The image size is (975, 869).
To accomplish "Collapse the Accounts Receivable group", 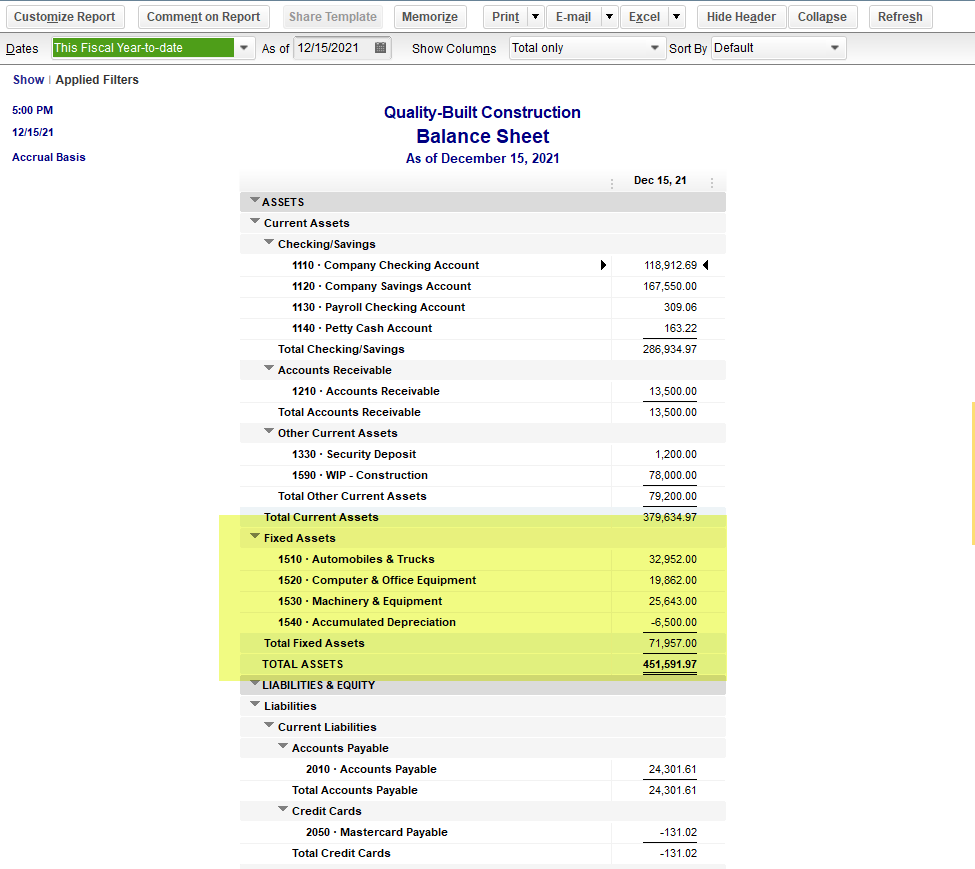I will tap(269, 368).
